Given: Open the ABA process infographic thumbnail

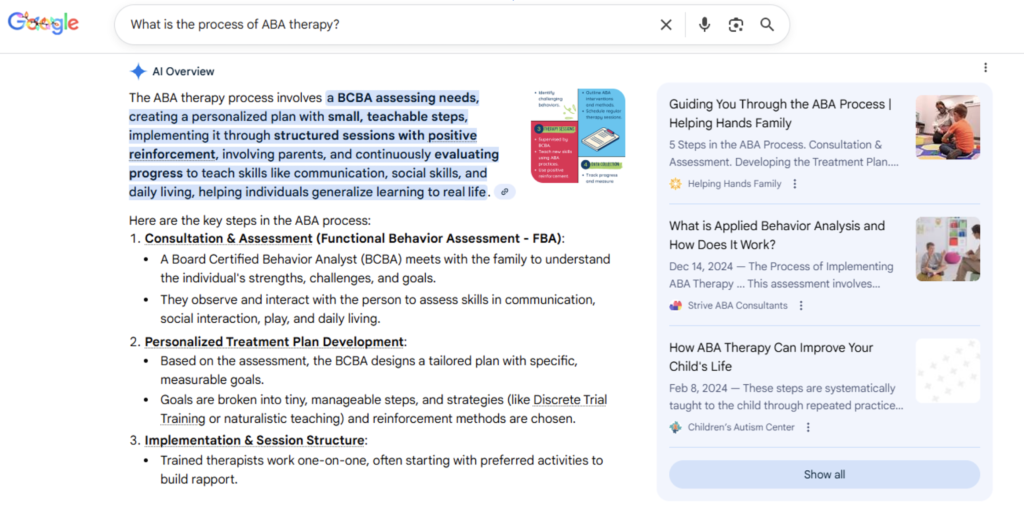Looking at the screenshot, I should pyautogui.click(x=578, y=136).
